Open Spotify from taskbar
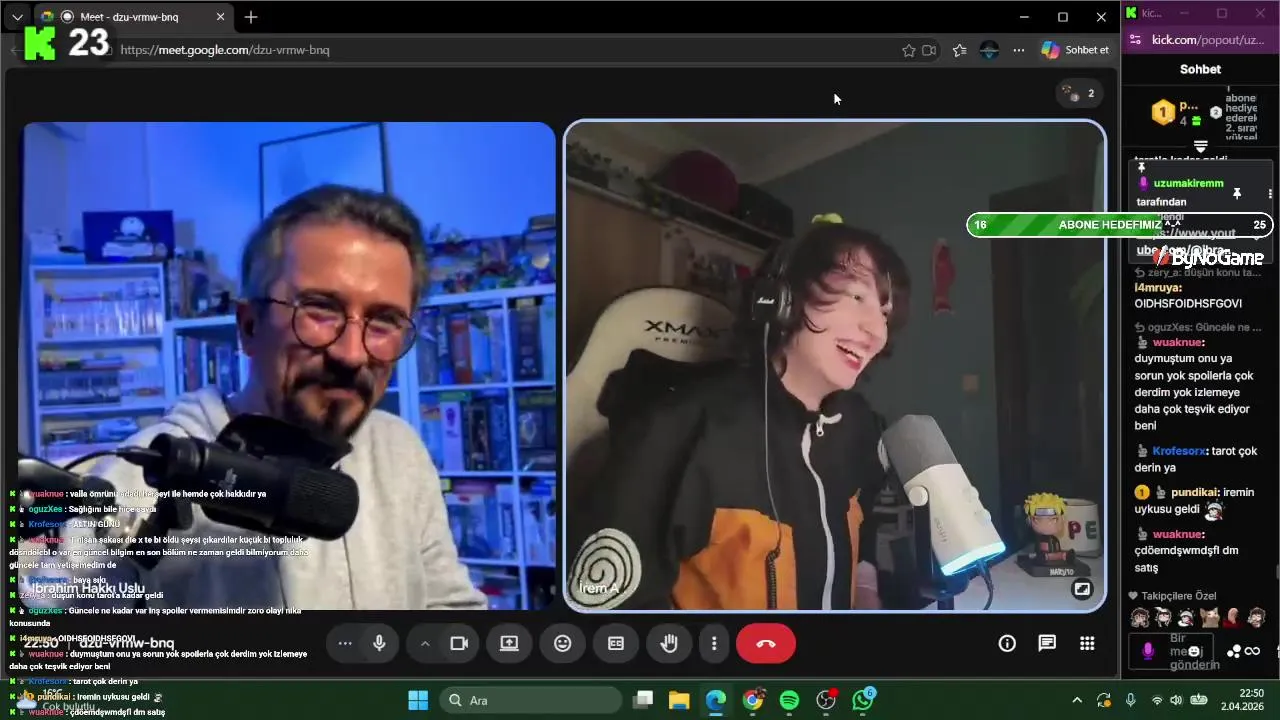Viewport: 1280px width, 720px height. click(789, 700)
